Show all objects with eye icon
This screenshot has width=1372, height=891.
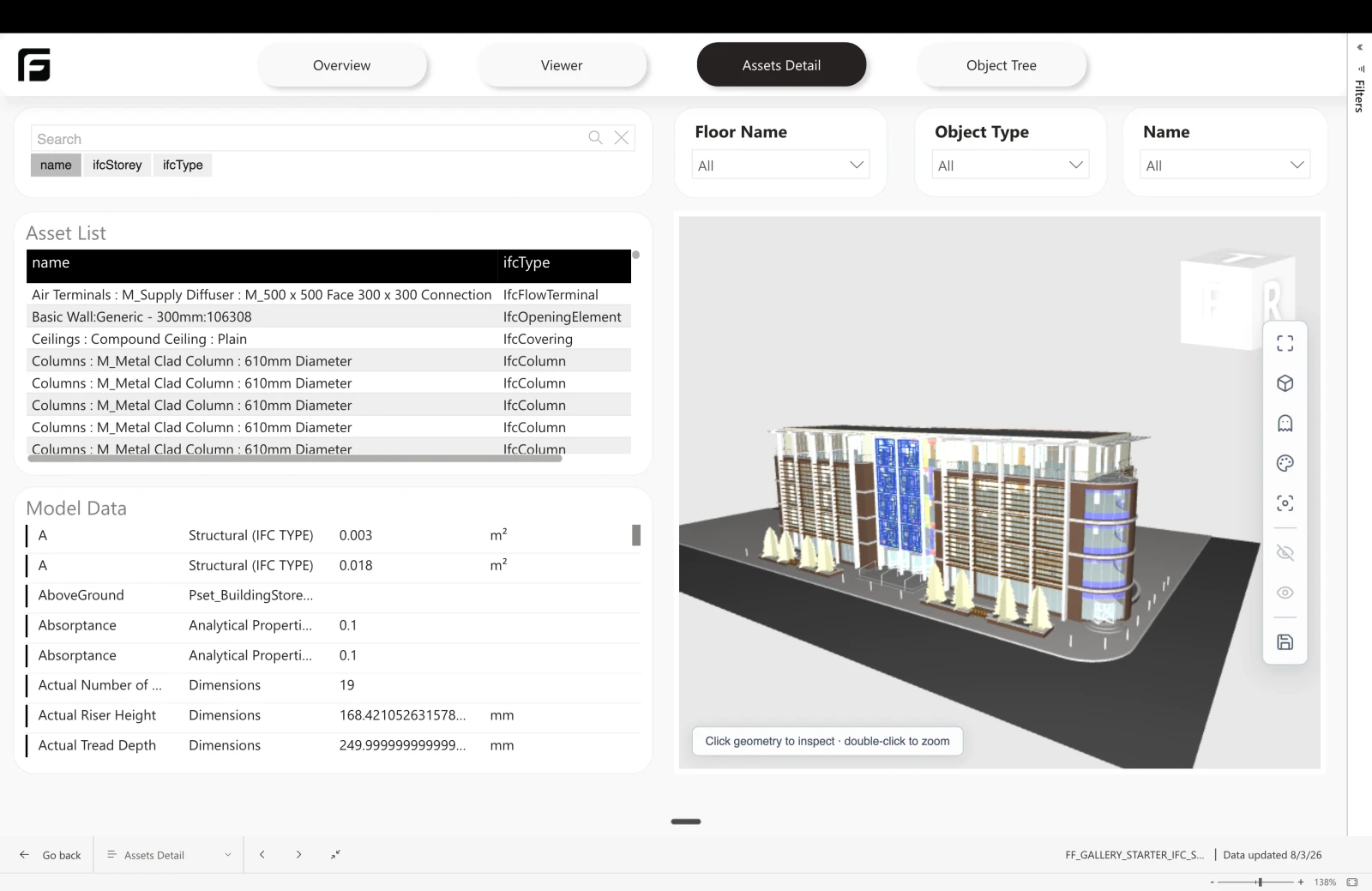(1285, 593)
